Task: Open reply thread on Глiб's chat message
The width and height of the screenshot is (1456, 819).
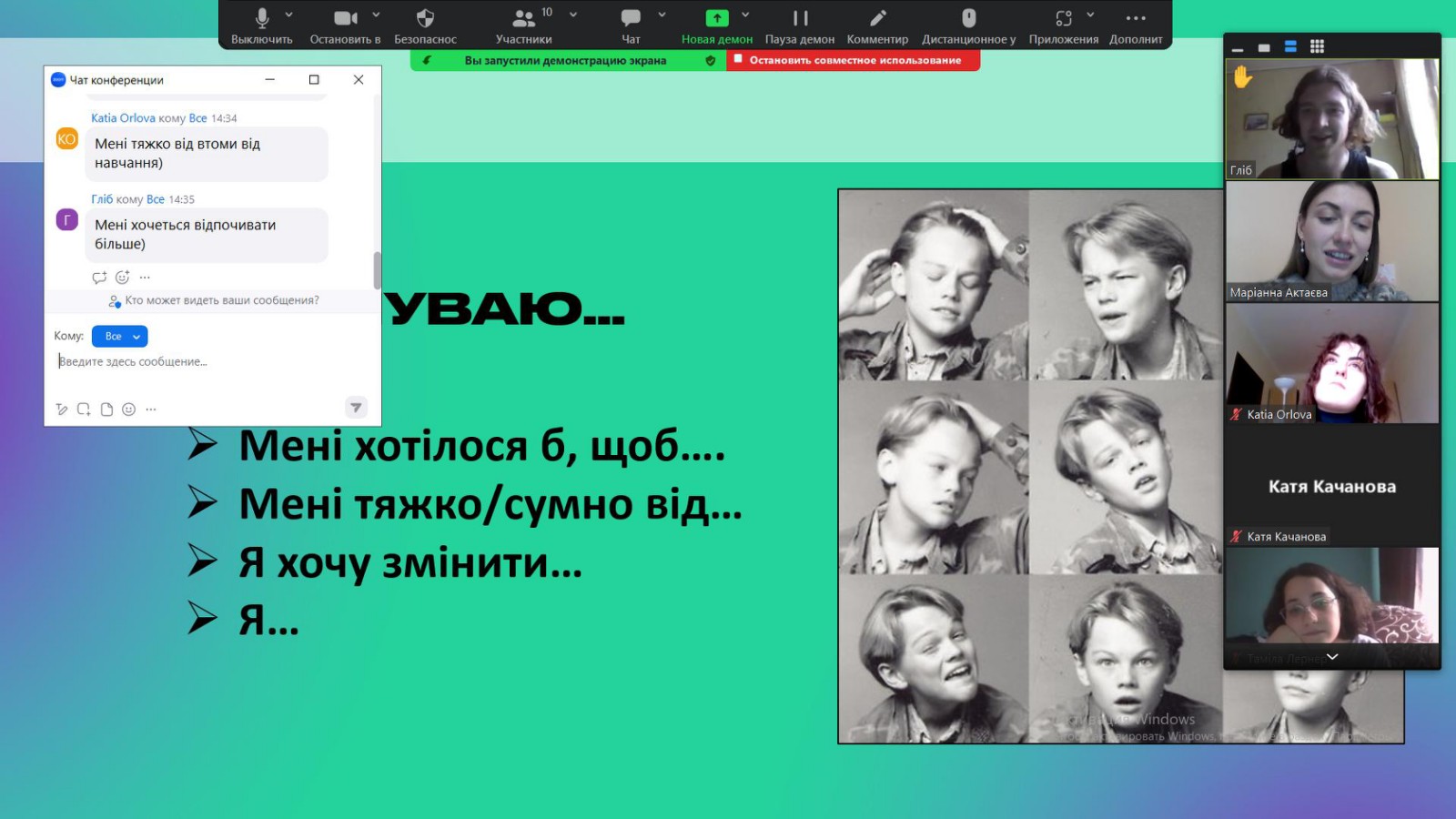Action: tap(98, 277)
